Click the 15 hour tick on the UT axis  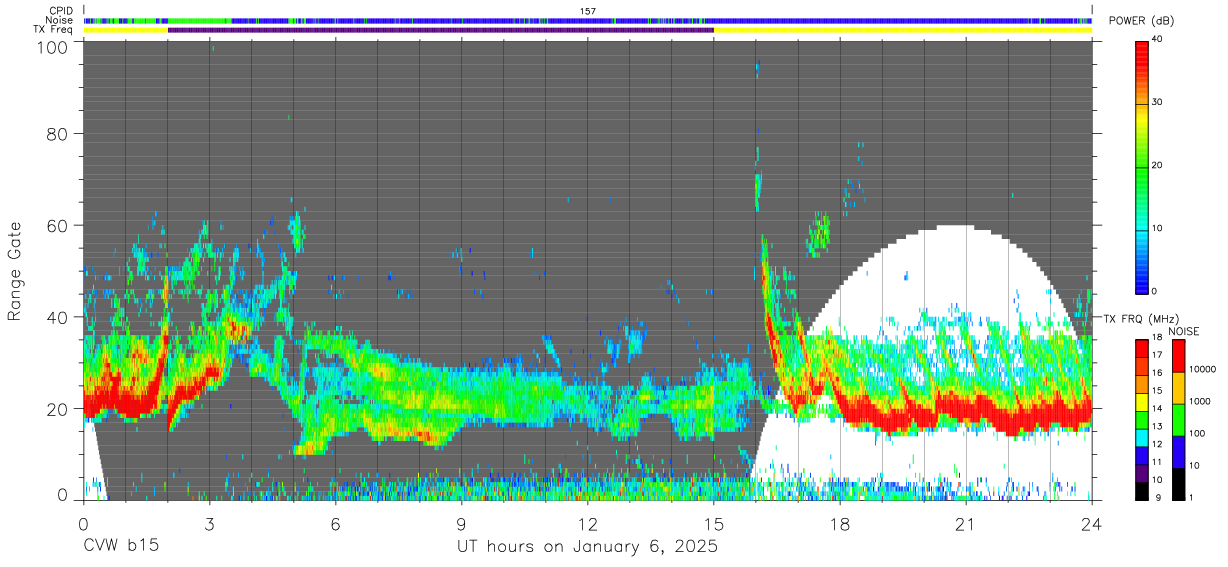(x=714, y=523)
